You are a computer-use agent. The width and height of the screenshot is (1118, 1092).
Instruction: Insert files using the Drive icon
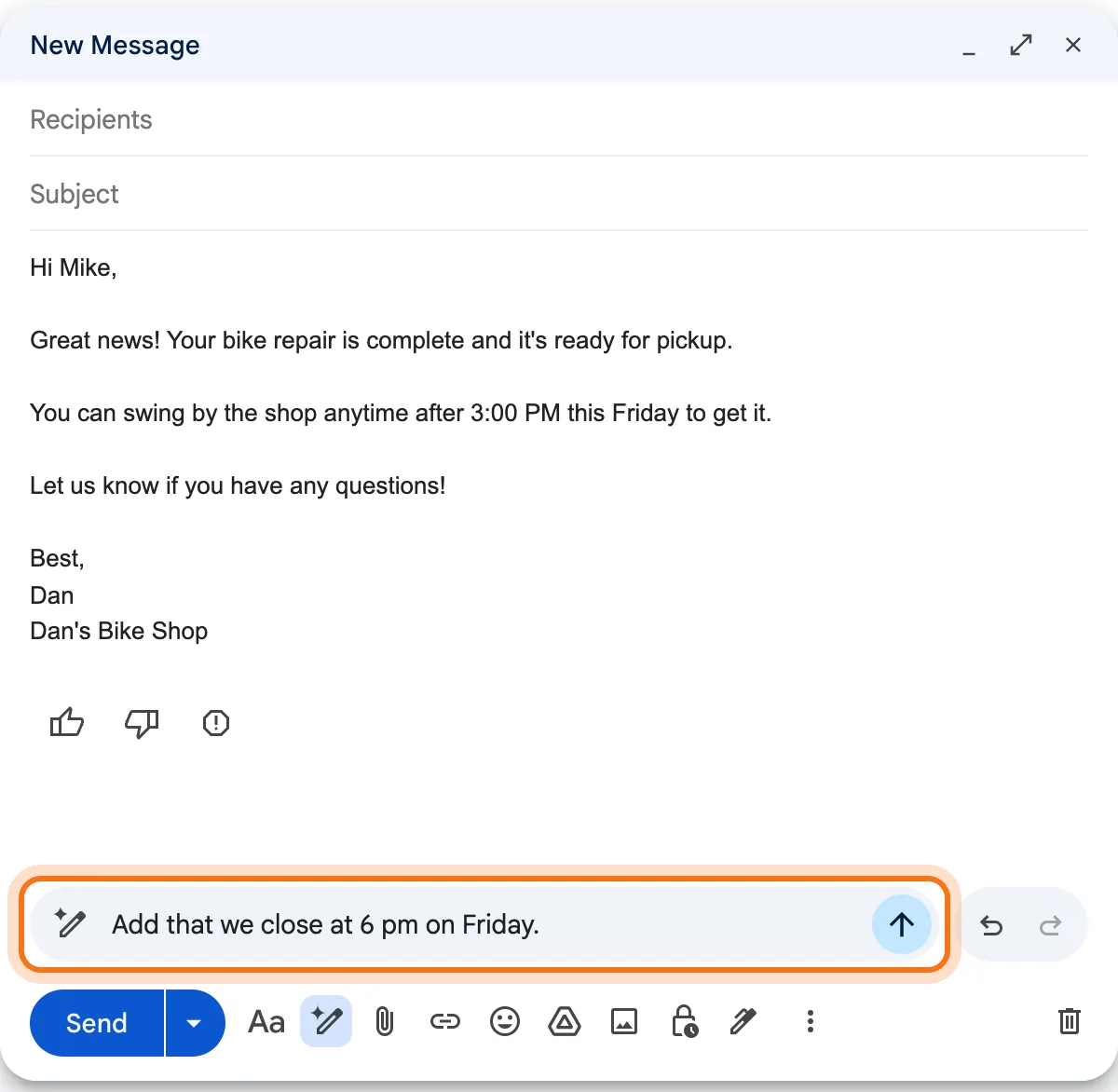[x=565, y=1022]
